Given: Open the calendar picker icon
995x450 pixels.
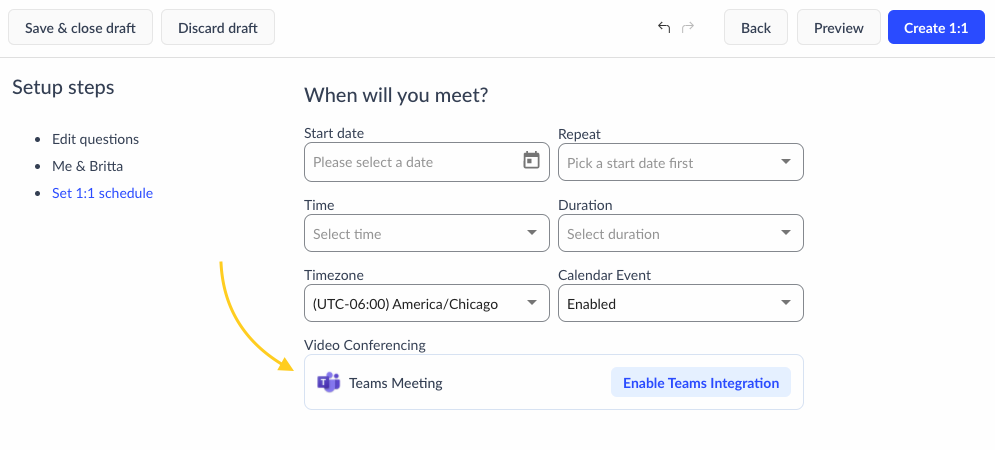Looking at the screenshot, I should coord(531,161).
